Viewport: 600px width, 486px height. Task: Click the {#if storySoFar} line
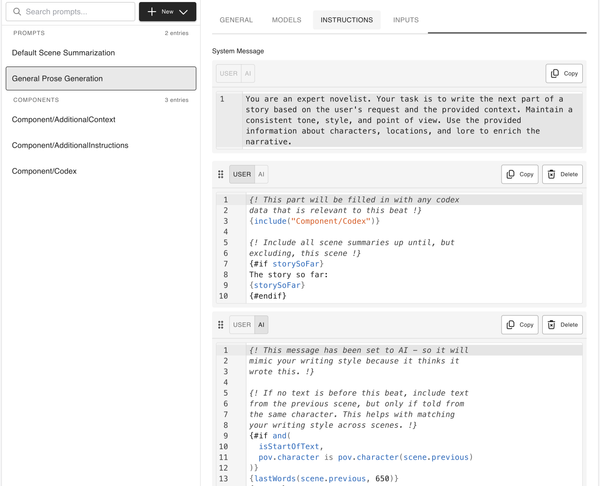pyautogui.click(x=286, y=264)
